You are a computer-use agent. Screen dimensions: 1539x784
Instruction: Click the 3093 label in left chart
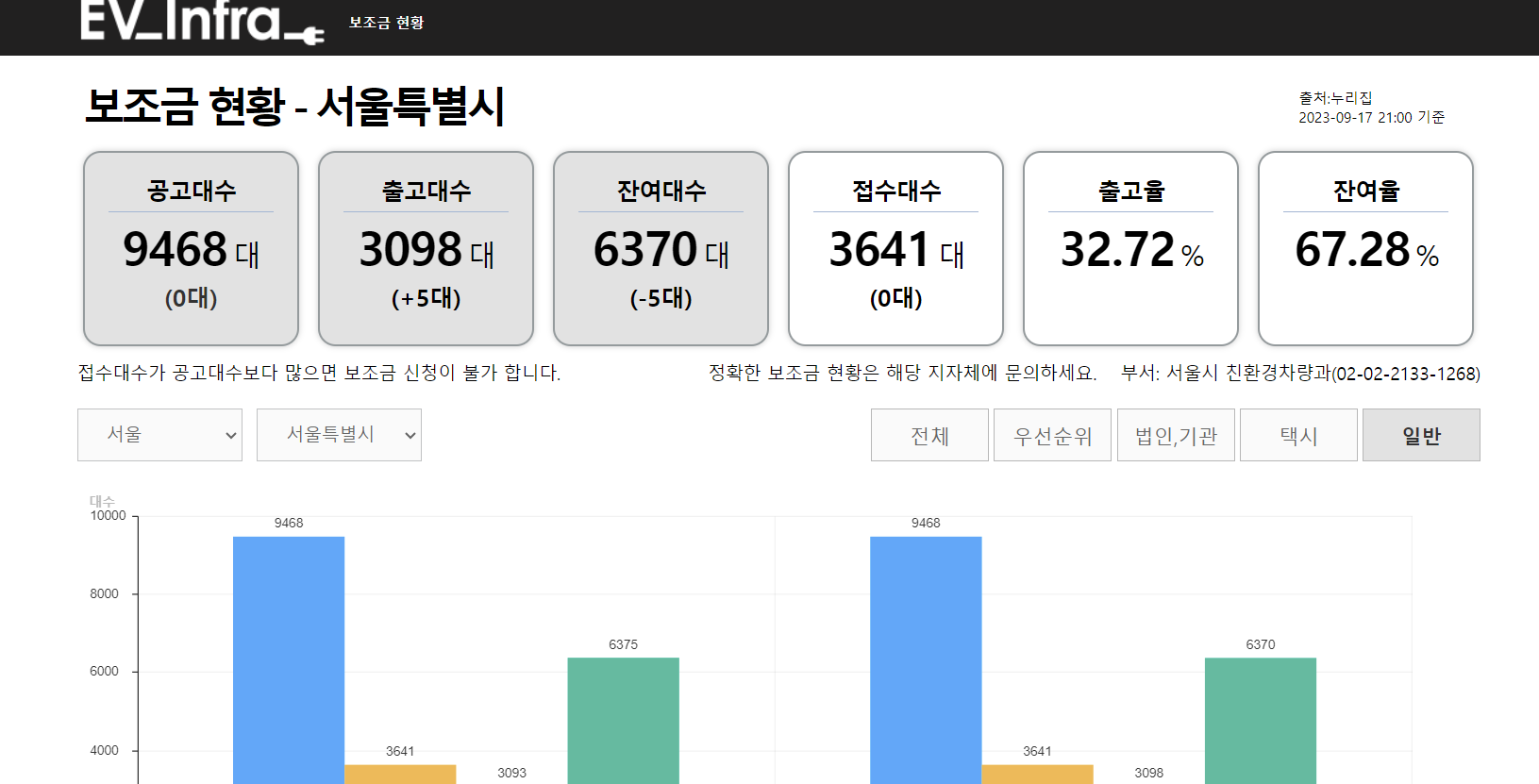511,773
